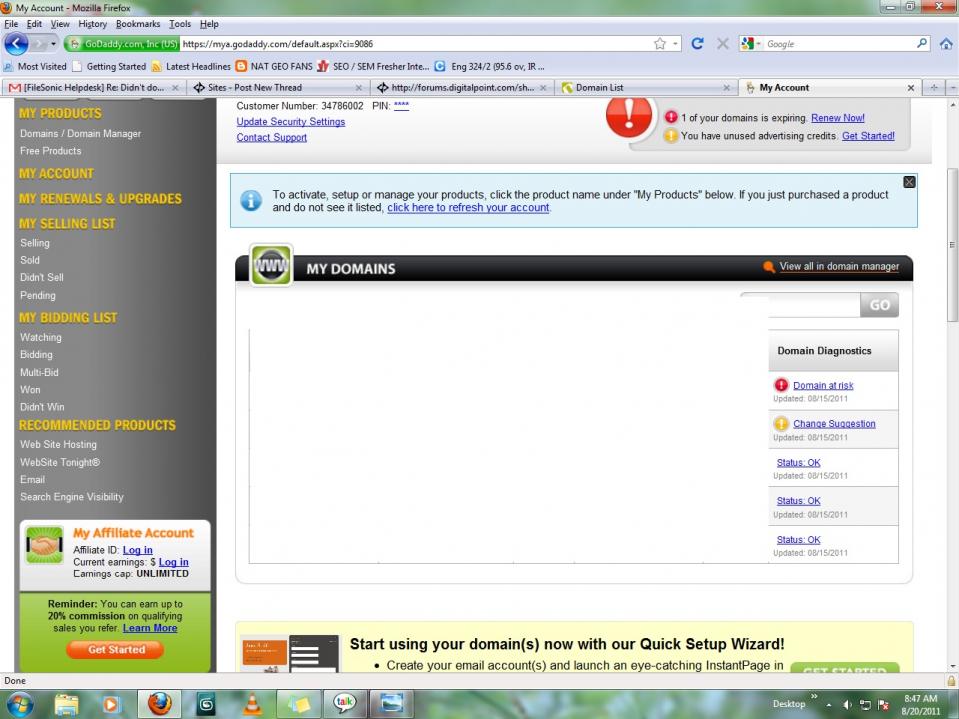Click the Change Suggestion link
The width and height of the screenshot is (959, 719).
click(x=834, y=423)
